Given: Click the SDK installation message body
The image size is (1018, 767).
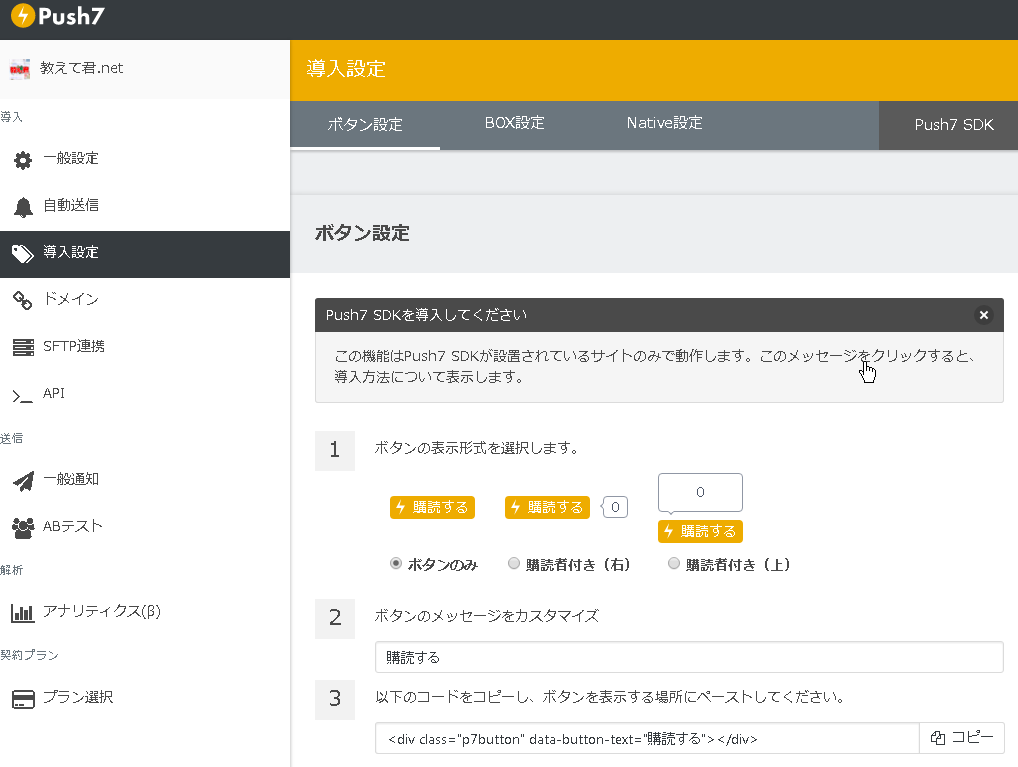Looking at the screenshot, I should pyautogui.click(x=659, y=367).
